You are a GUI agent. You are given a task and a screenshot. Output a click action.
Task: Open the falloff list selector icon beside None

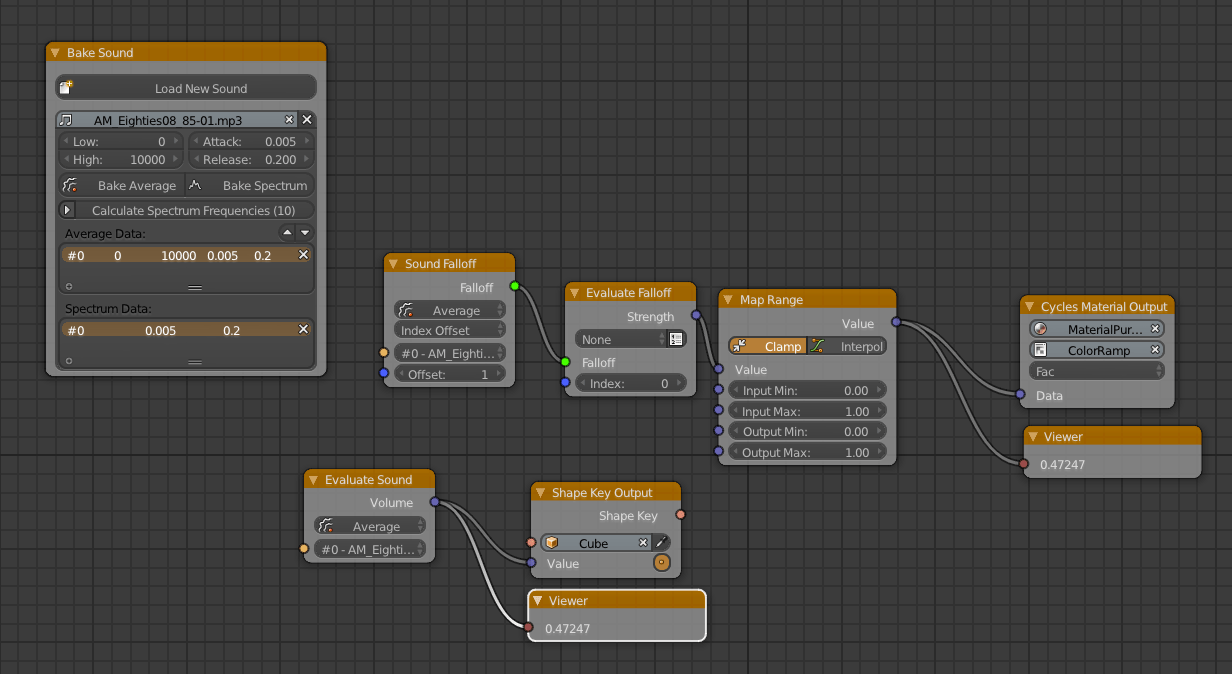[677, 339]
